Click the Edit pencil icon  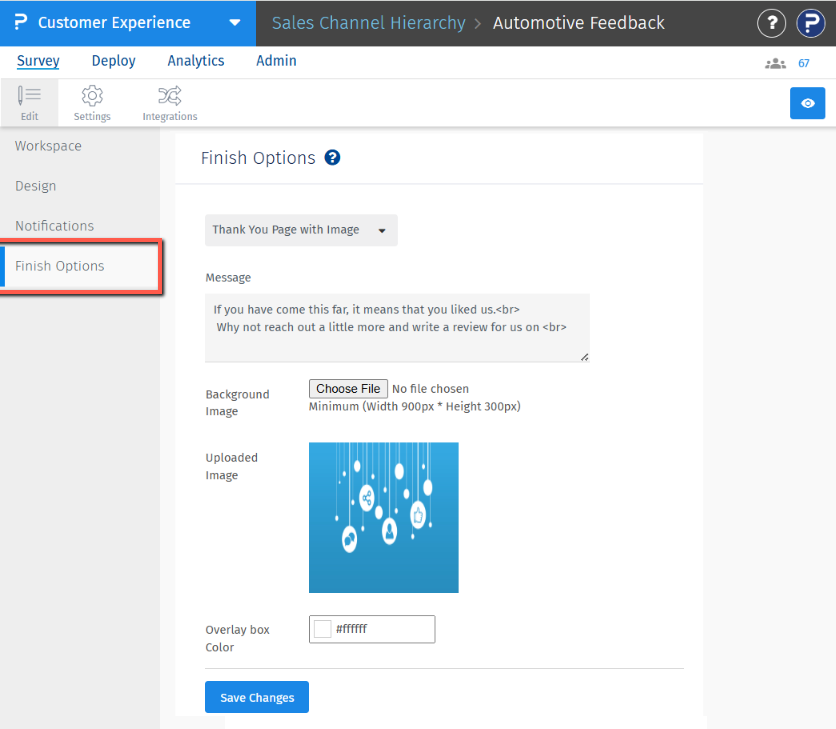click(29, 96)
